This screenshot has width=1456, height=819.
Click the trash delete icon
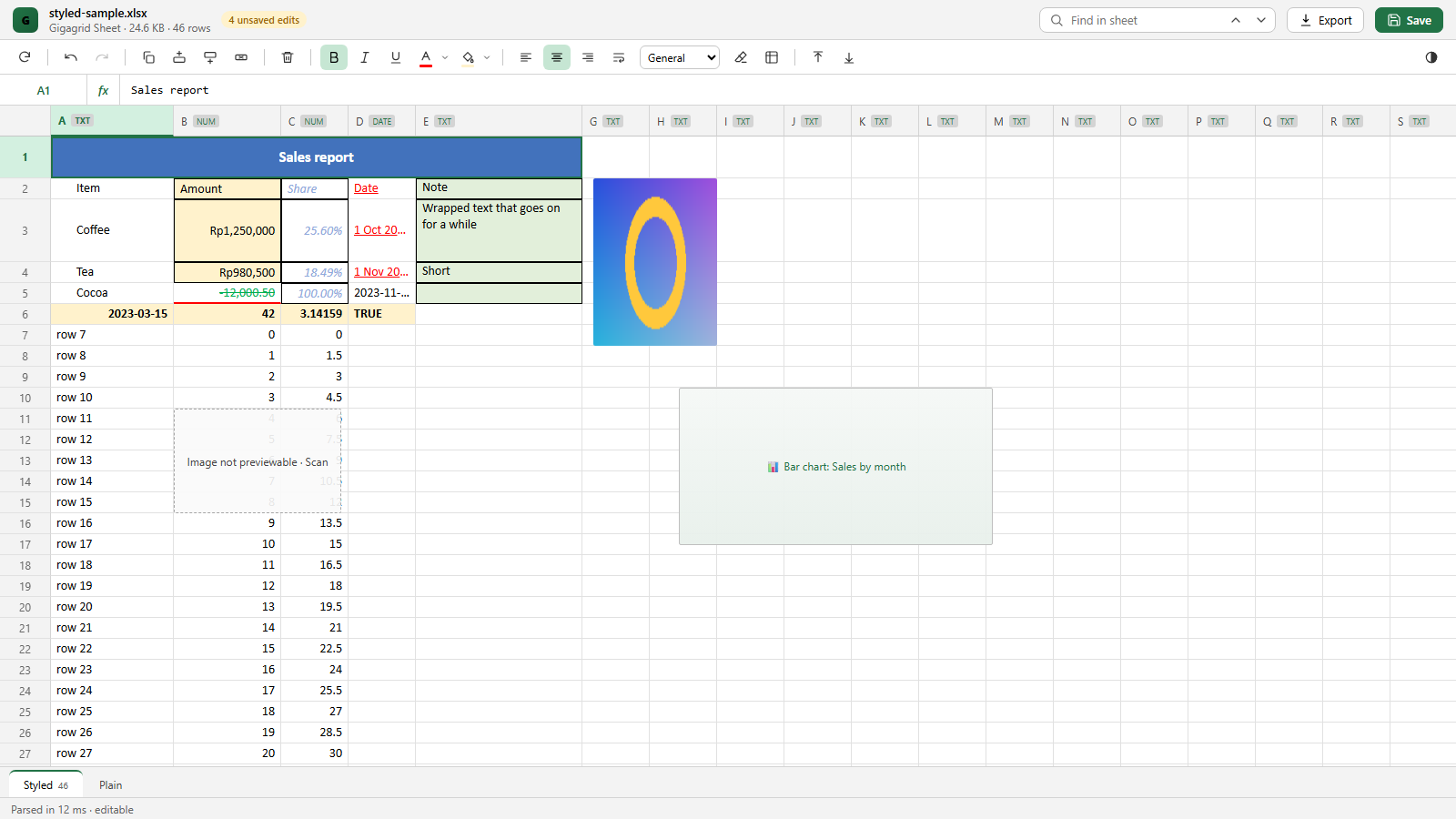click(x=288, y=57)
